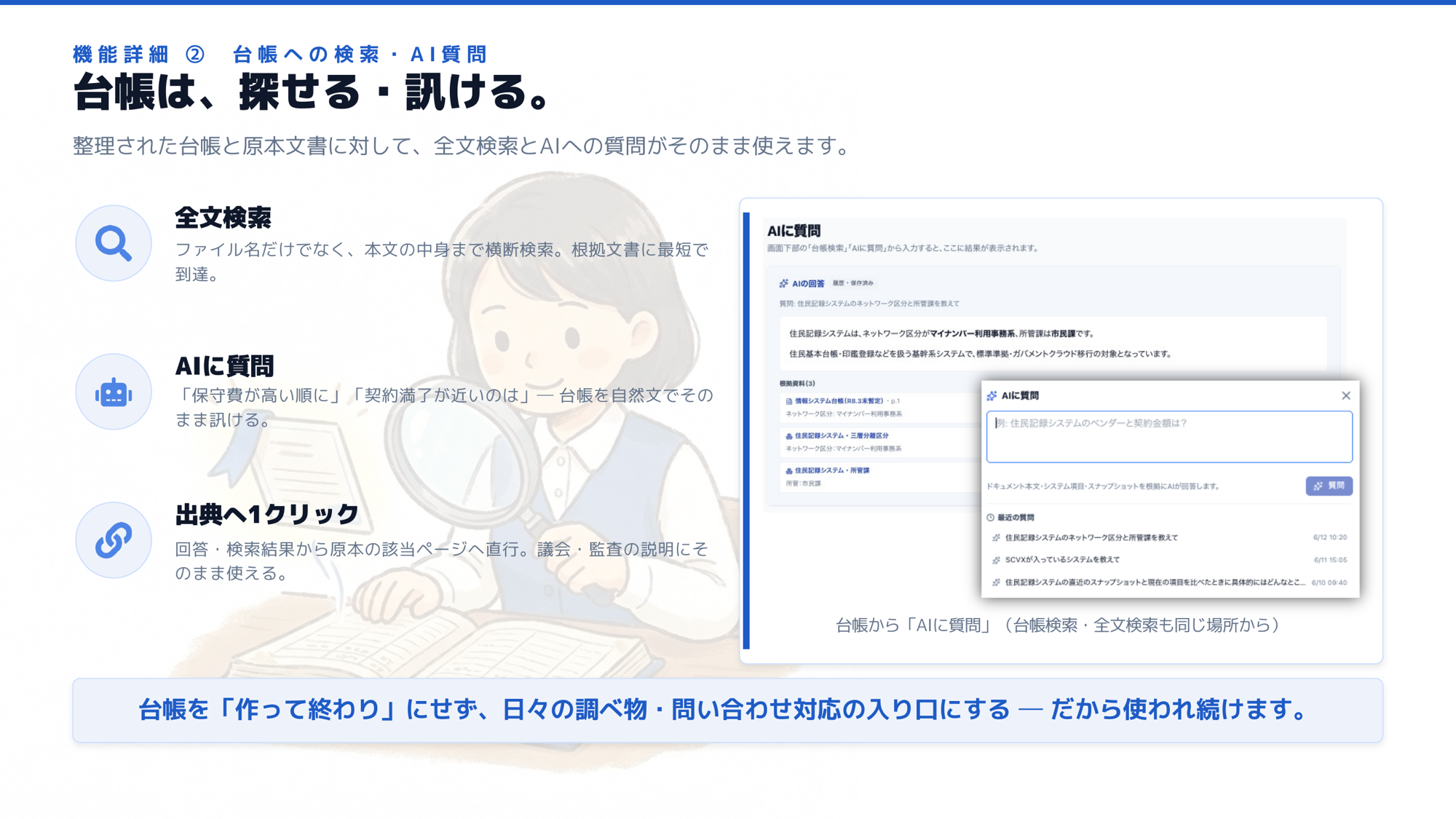Select recent question SCVXが入っているシステムを教えて
Image resolution: width=1456 pixels, height=819 pixels.
click(x=1062, y=560)
